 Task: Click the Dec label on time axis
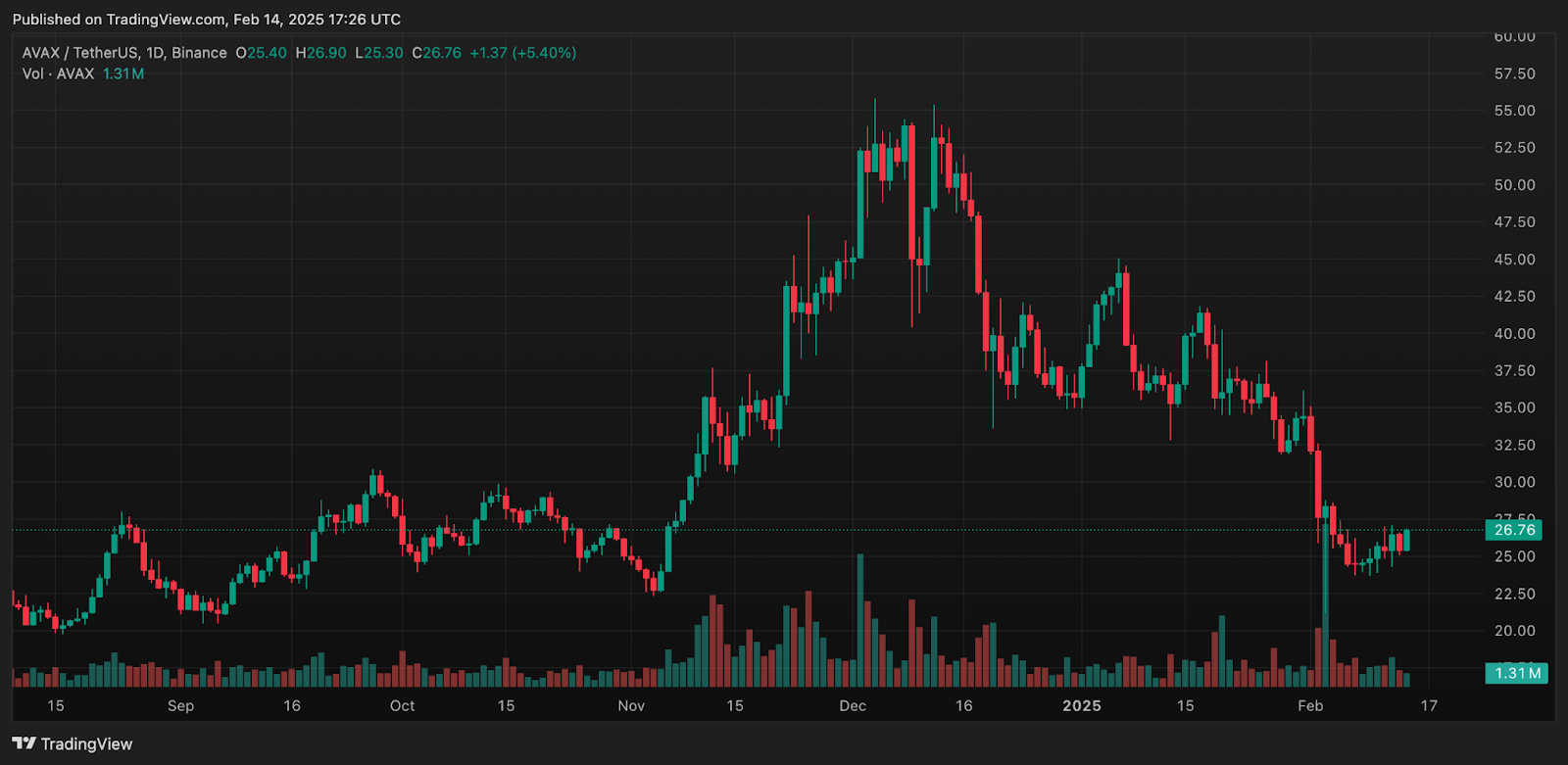(x=853, y=706)
